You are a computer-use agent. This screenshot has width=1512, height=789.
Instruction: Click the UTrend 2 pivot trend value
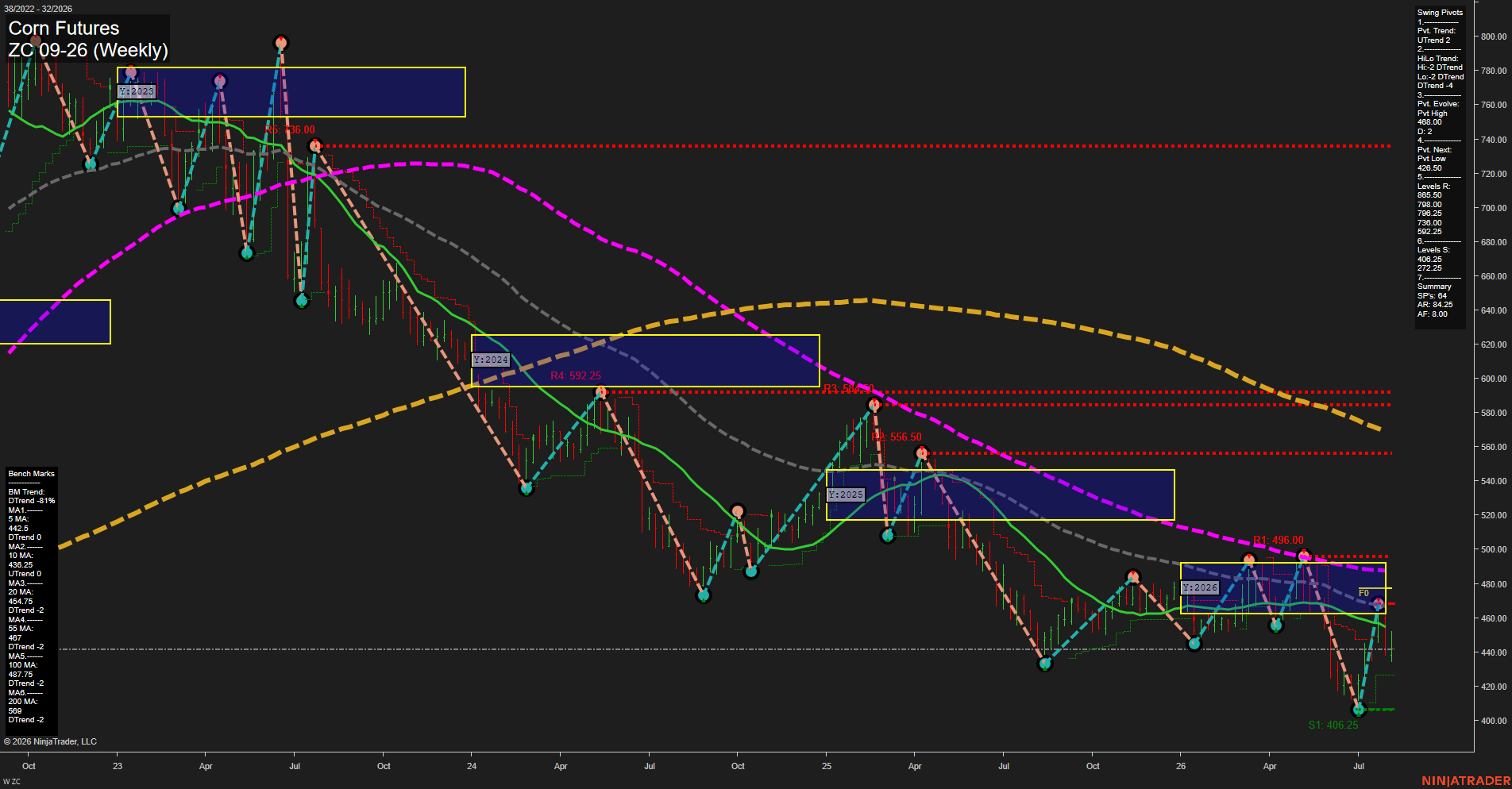point(1433,40)
